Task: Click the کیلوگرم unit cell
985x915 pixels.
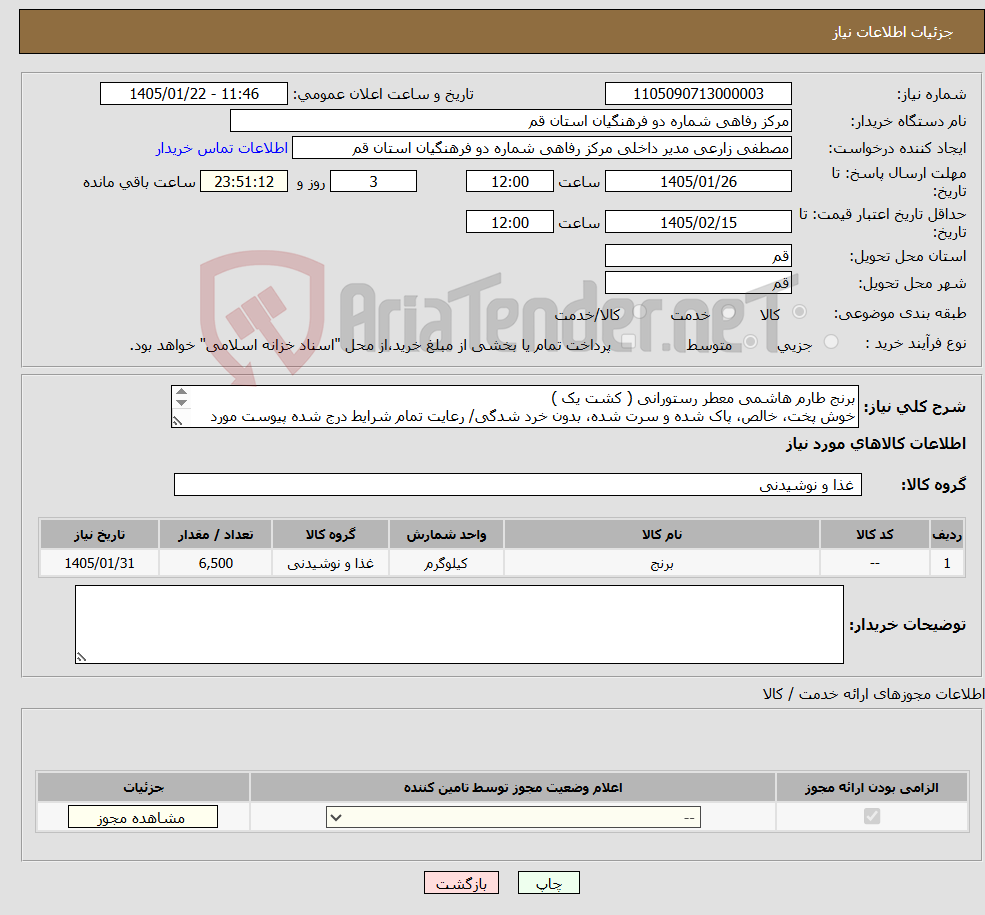Action: (446, 563)
